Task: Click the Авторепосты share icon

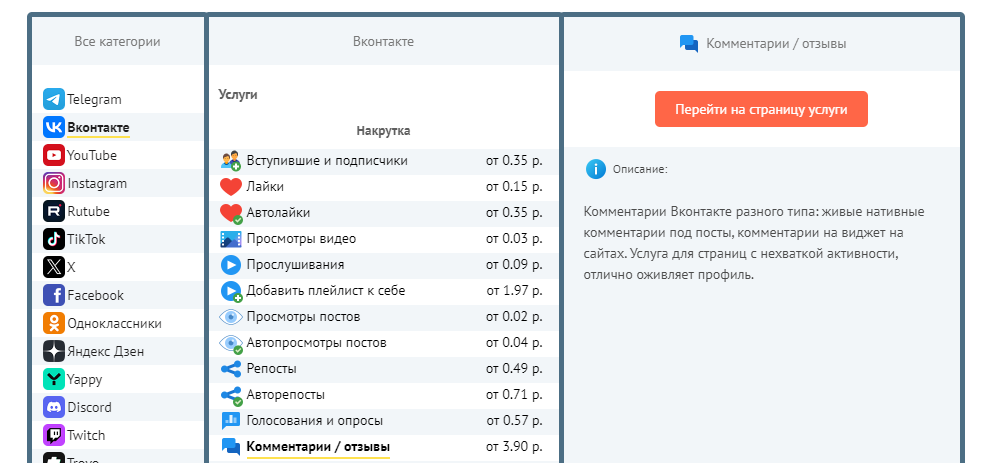Action: (231, 396)
